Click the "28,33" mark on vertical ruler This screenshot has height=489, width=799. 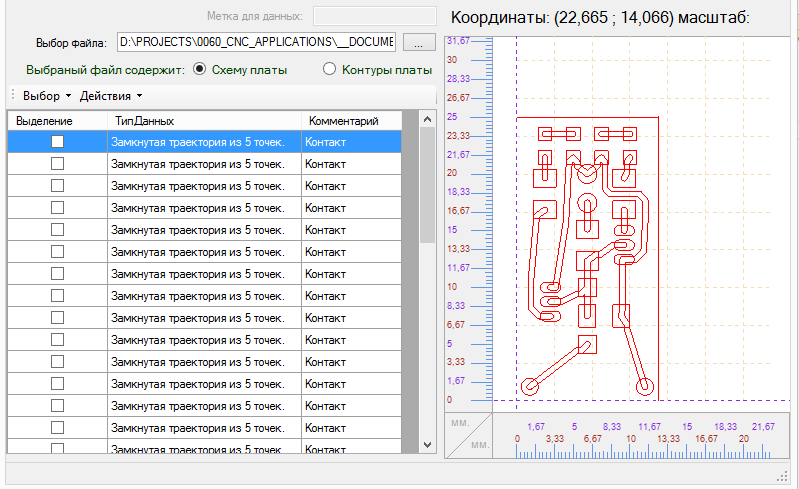458,78
